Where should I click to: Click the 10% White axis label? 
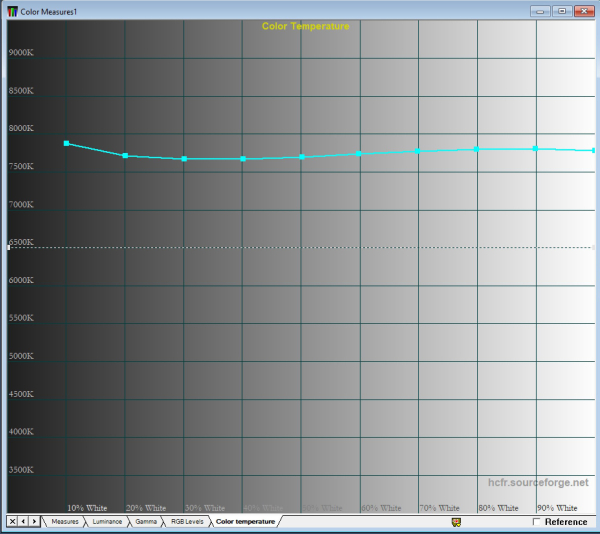87,508
